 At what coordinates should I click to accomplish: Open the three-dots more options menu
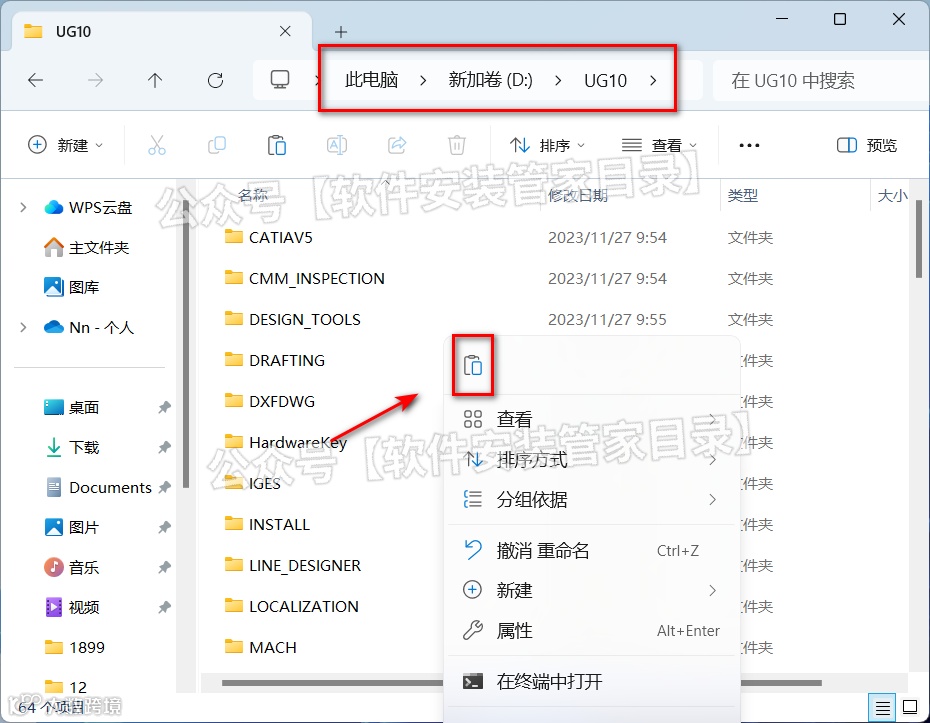749,145
